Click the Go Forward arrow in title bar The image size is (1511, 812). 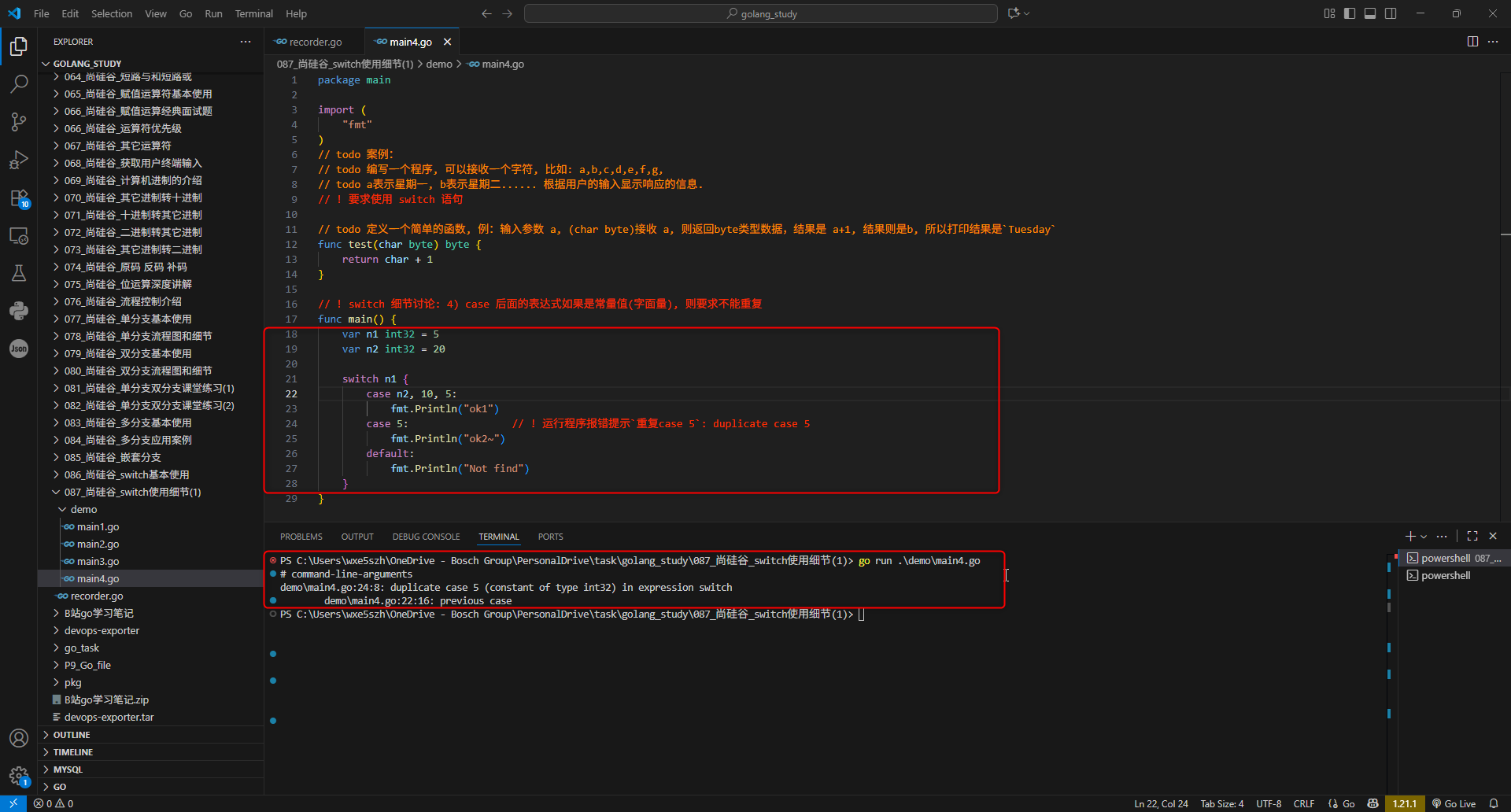508,13
